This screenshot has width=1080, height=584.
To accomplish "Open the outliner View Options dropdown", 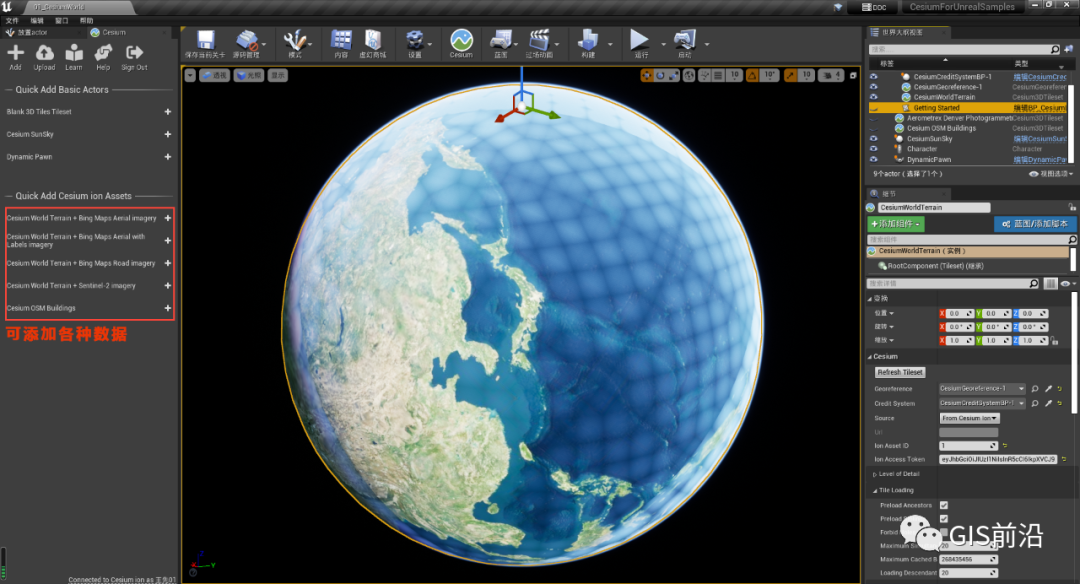I will pos(1051,174).
